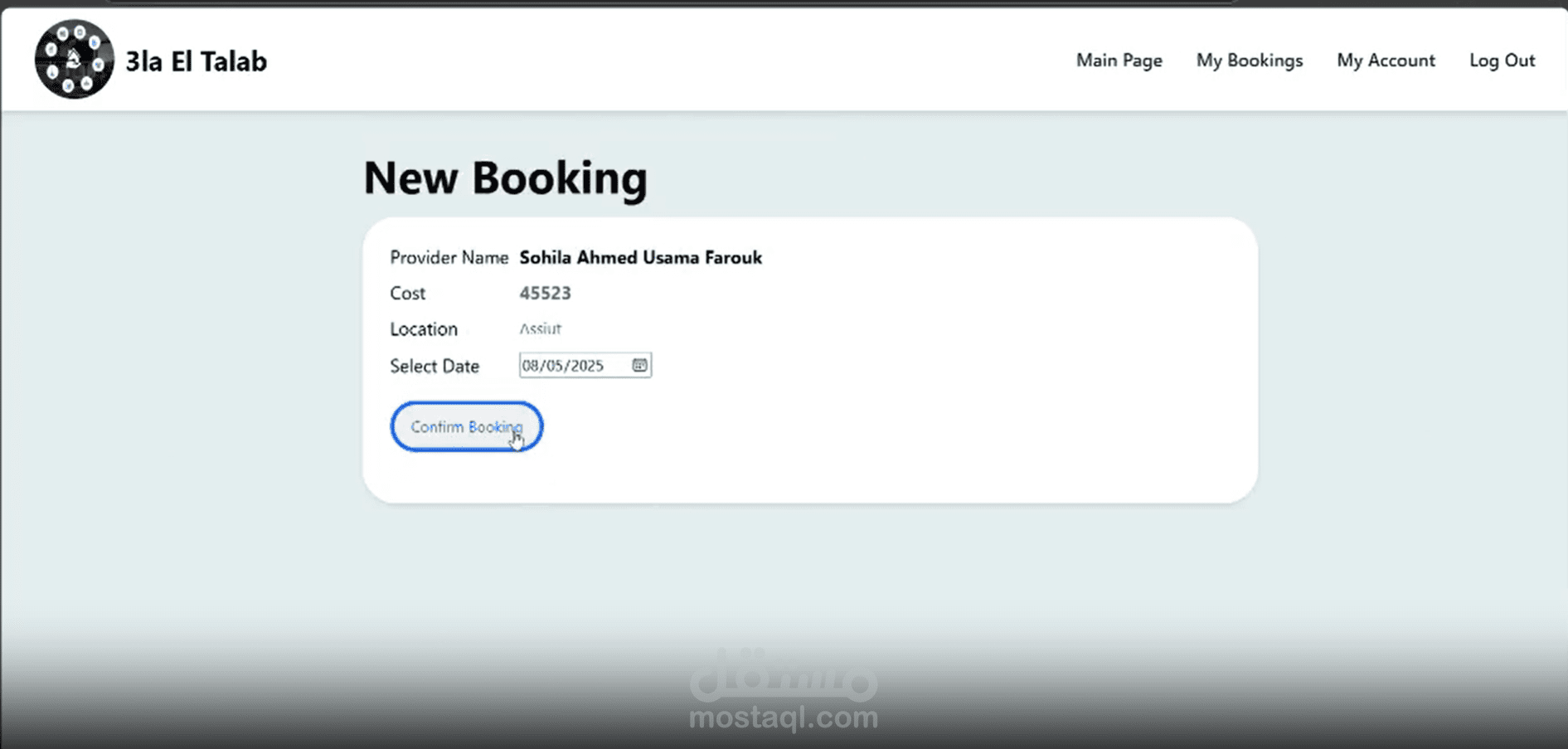Click the Select Date label
Screen dimensions: 1568x749
coord(434,366)
